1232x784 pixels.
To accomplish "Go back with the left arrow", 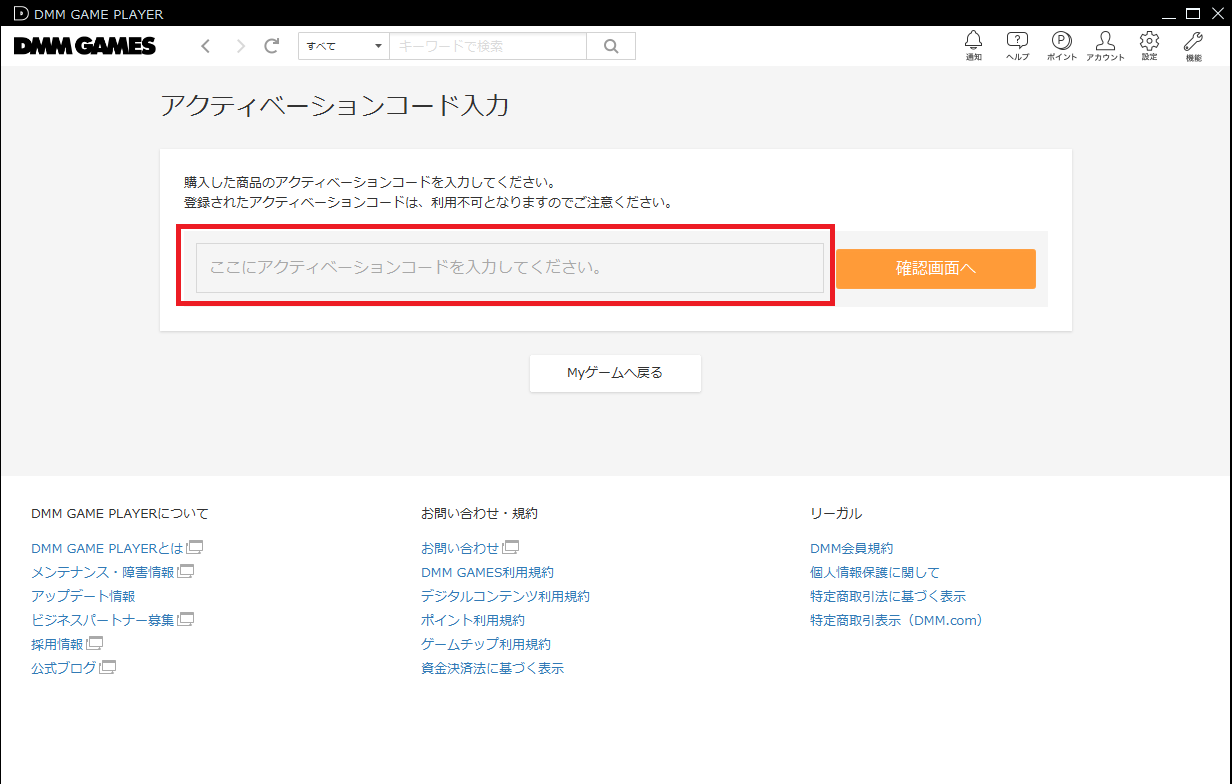I will point(206,46).
